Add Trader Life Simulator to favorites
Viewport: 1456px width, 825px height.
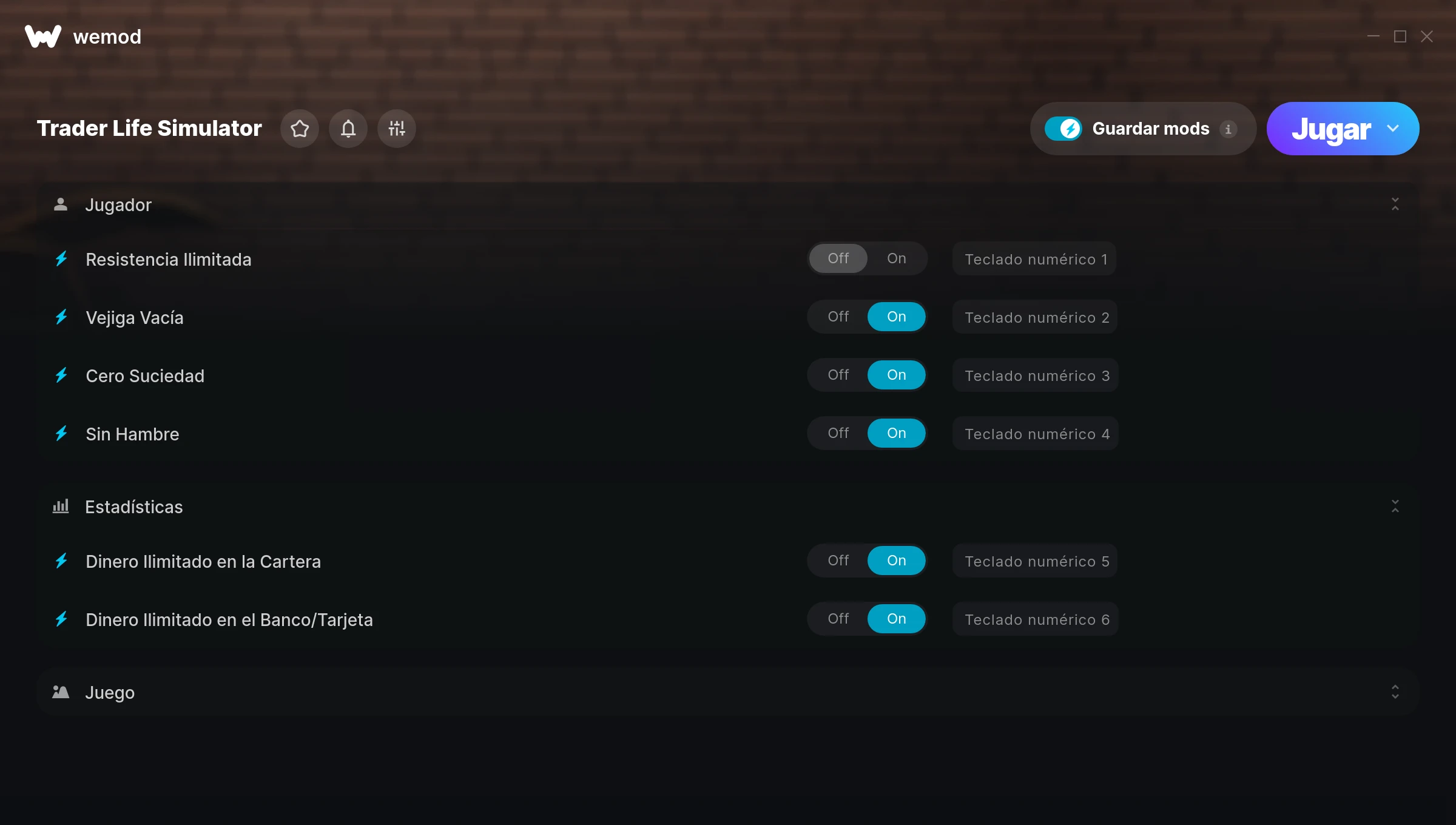300,129
